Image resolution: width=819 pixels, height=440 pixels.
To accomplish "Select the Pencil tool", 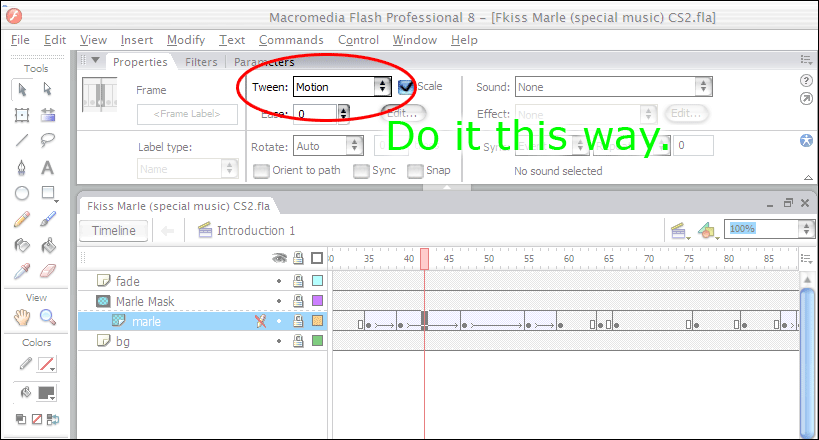I will pyautogui.click(x=22, y=218).
